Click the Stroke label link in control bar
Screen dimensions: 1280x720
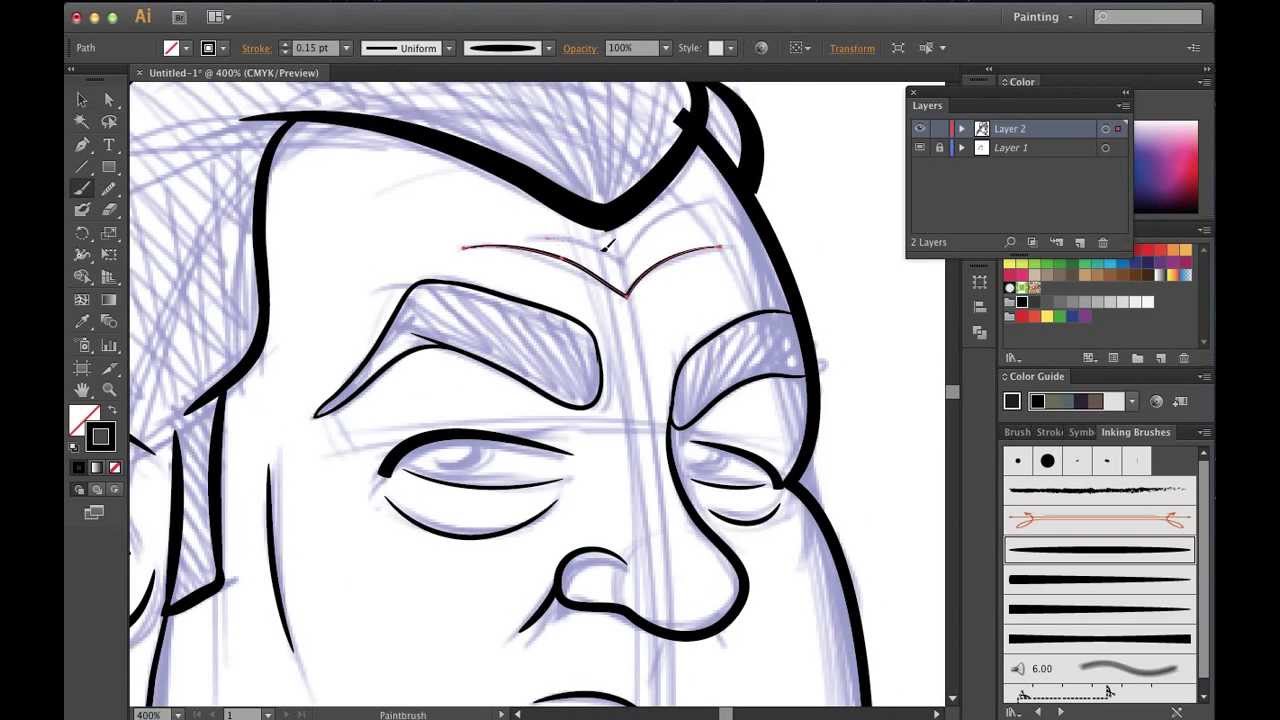tap(256, 48)
